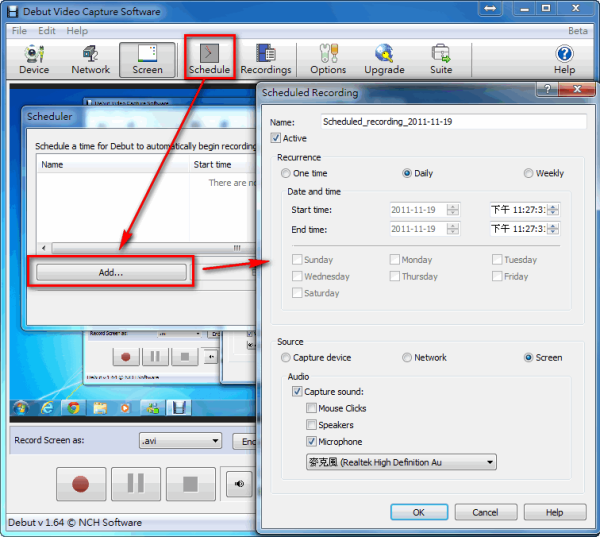The image size is (600, 537).
Task: Click the Start time clock spinner
Action: [x=553, y=210]
